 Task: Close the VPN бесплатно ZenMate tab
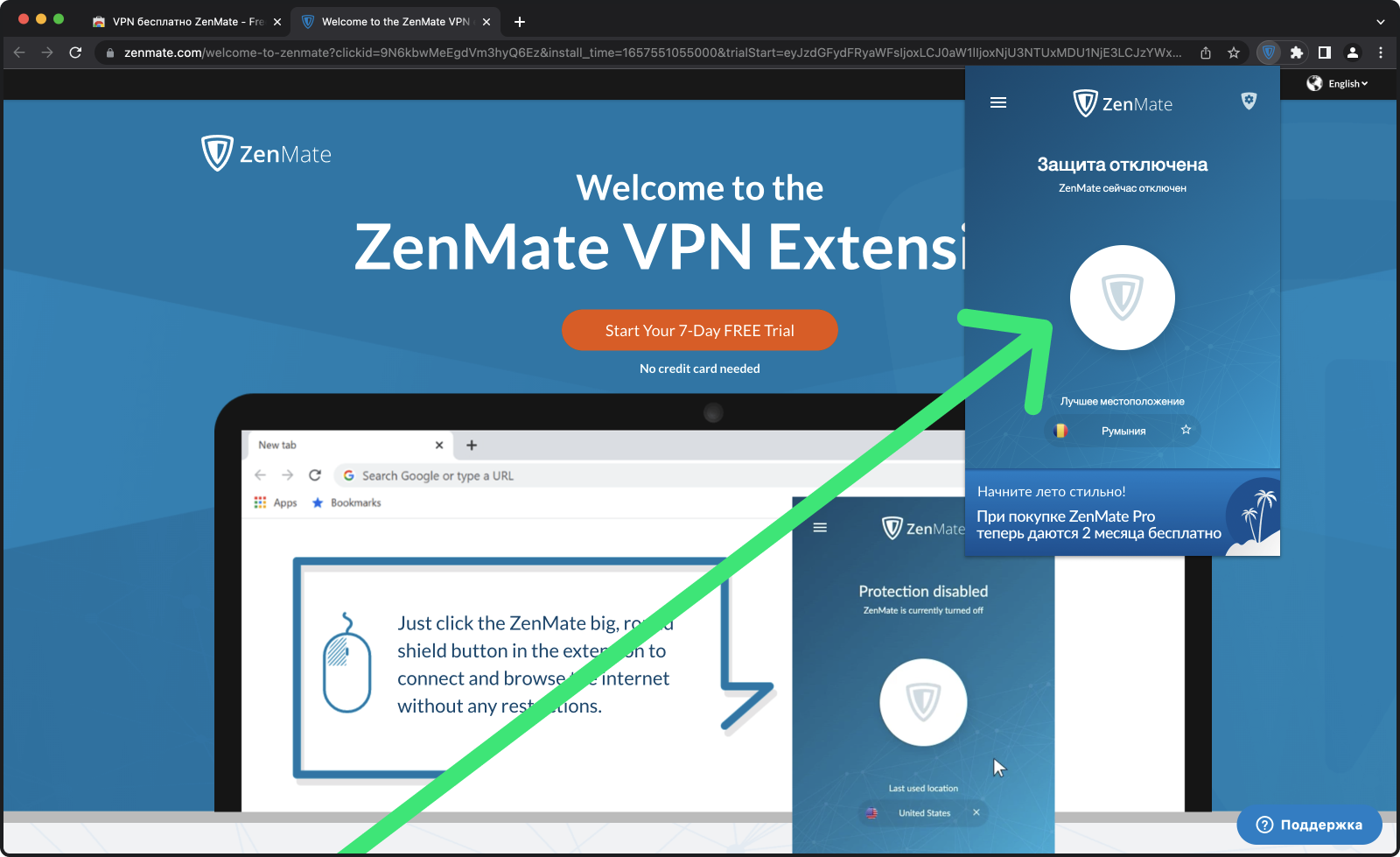(x=277, y=22)
